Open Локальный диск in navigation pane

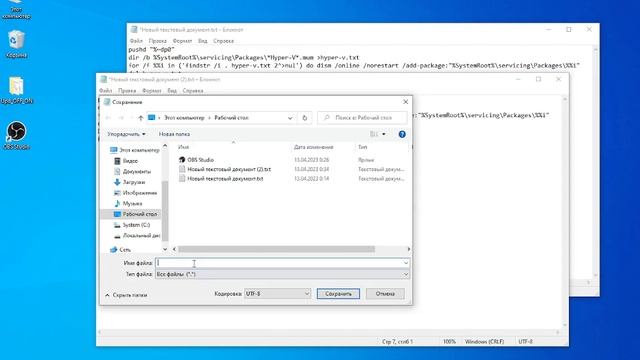(141, 236)
